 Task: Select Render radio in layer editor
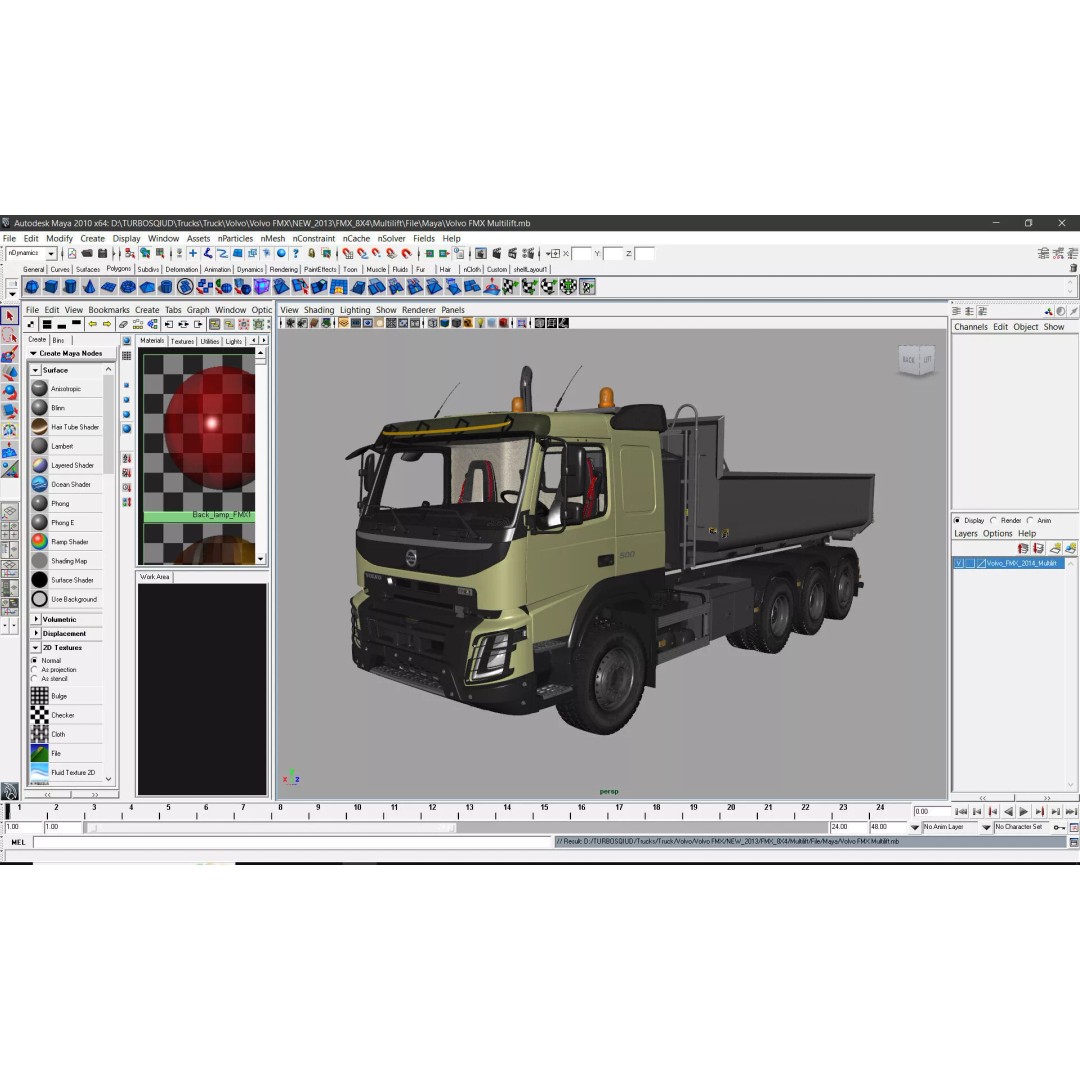click(x=993, y=520)
